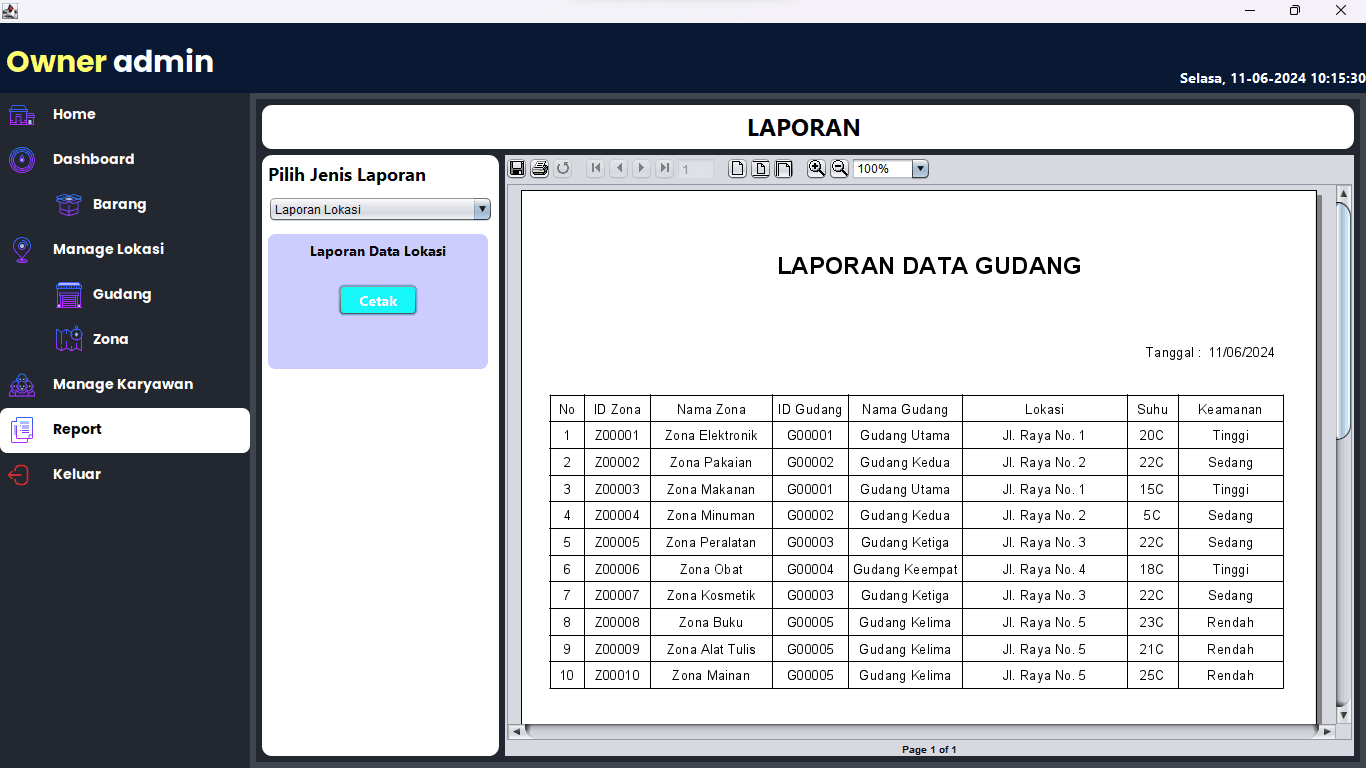Open Manage Karyawan in the sidebar
This screenshot has width=1366, height=768.
[x=122, y=384]
